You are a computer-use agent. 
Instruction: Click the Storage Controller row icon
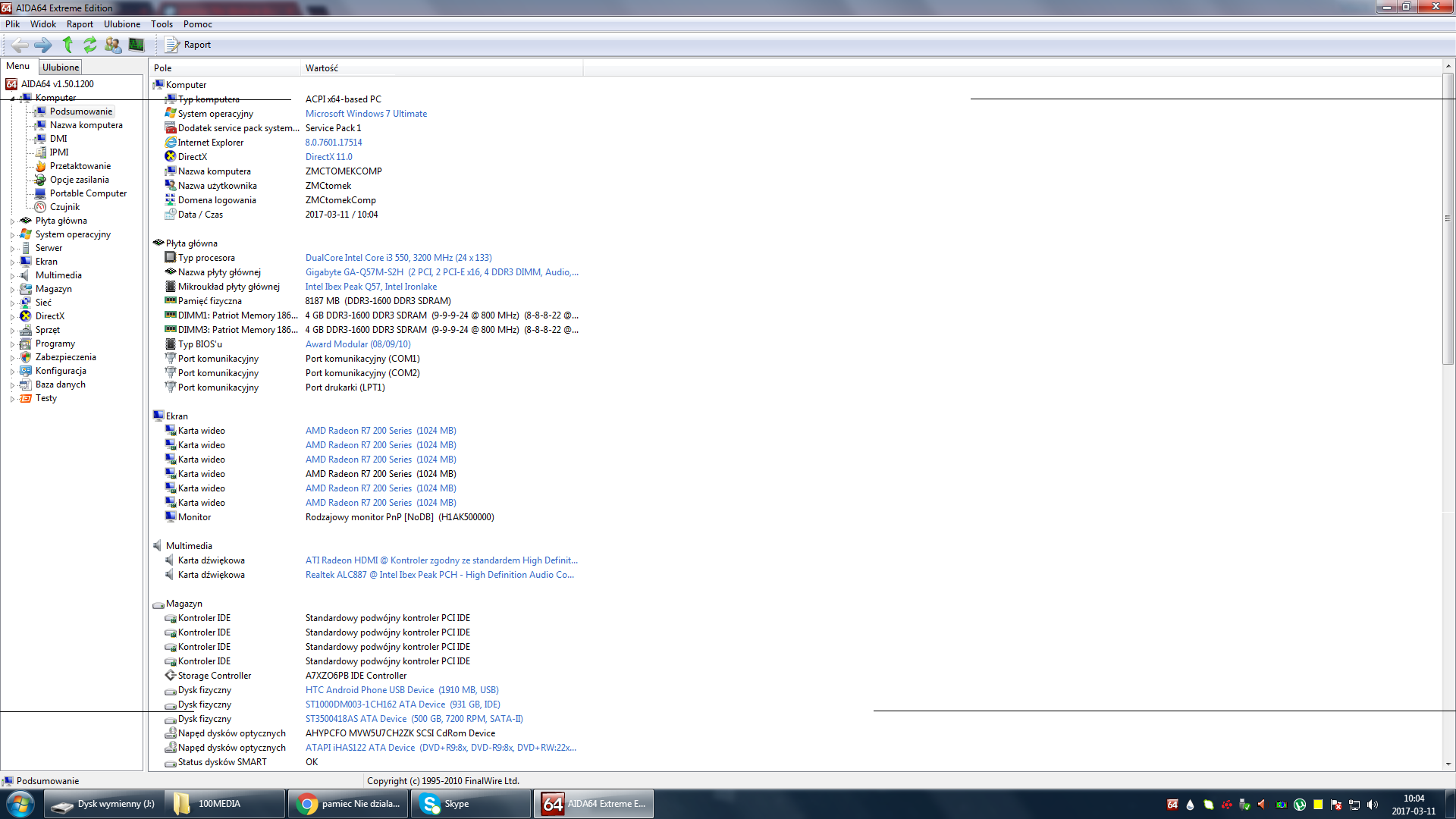coord(171,675)
